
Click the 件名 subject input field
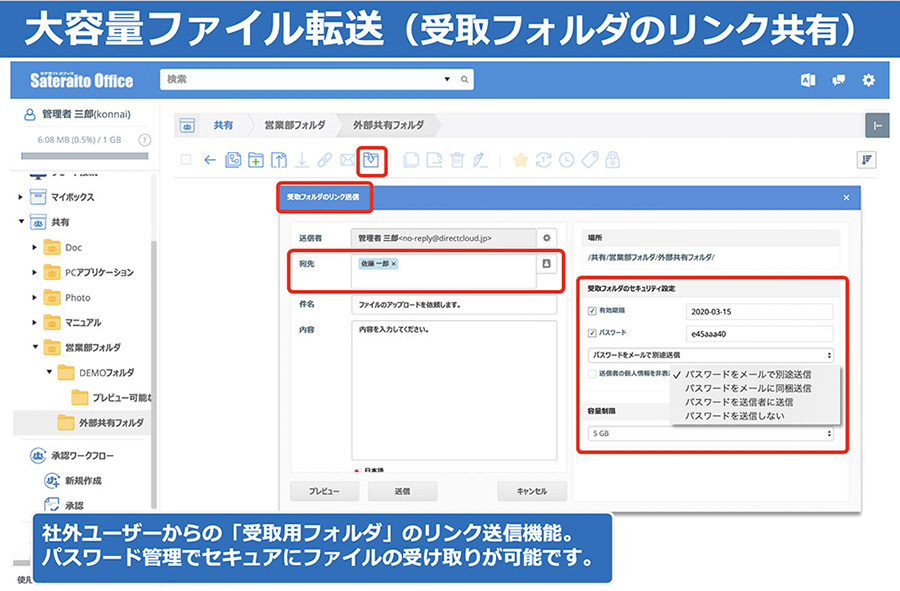point(453,304)
